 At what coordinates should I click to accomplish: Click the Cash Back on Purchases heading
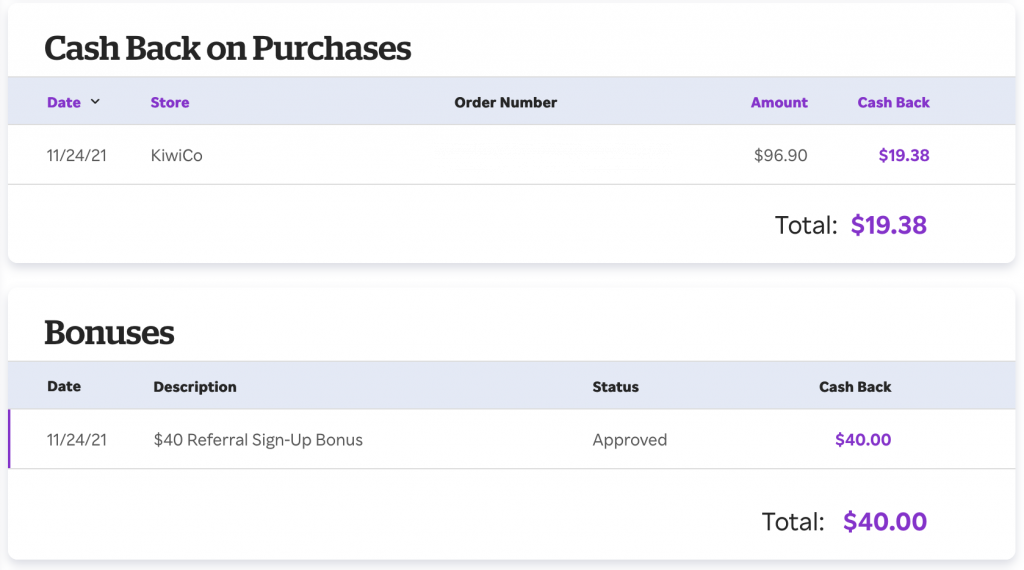(x=228, y=48)
